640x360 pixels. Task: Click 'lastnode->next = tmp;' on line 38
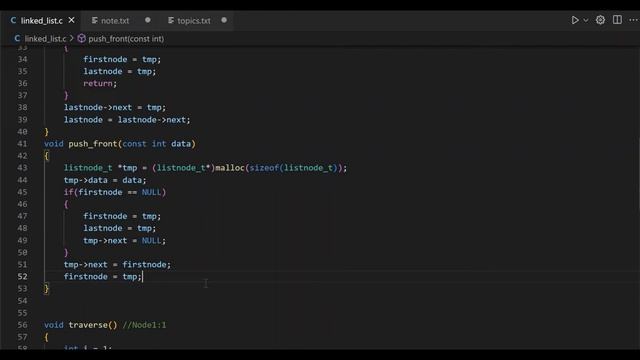pyautogui.click(x=115, y=107)
